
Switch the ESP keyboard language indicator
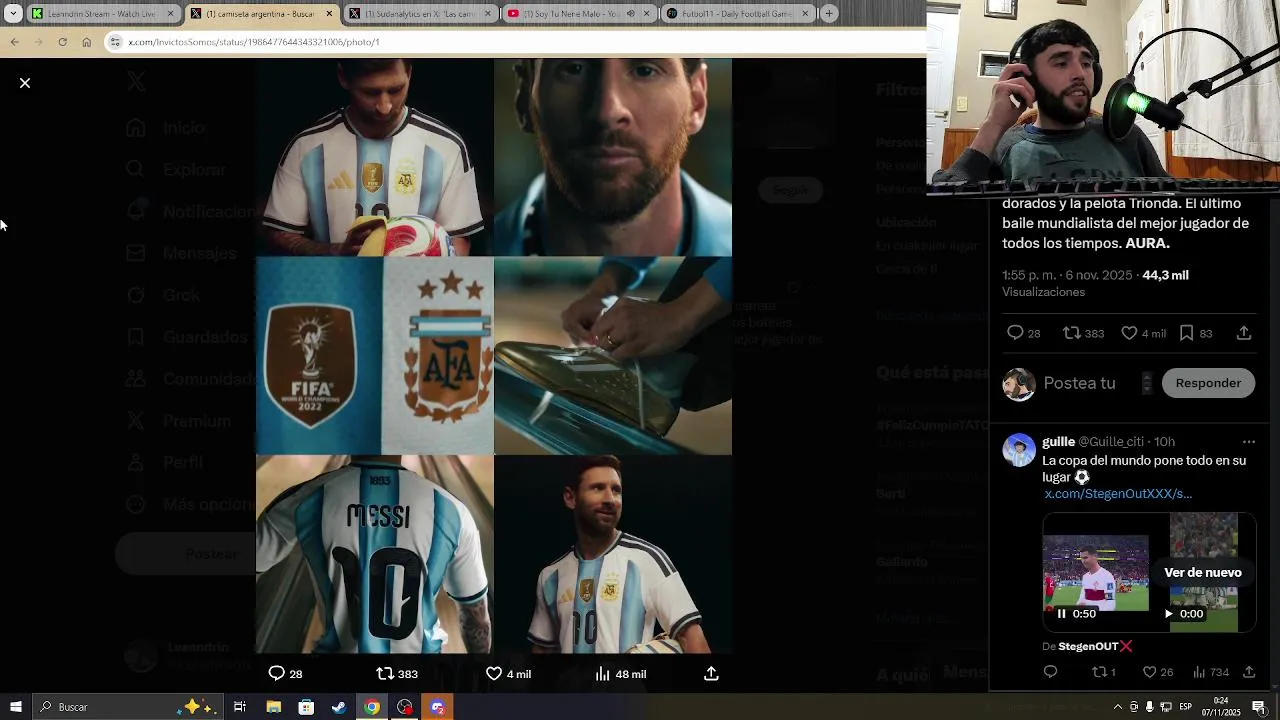pyautogui.click(x=1186, y=707)
